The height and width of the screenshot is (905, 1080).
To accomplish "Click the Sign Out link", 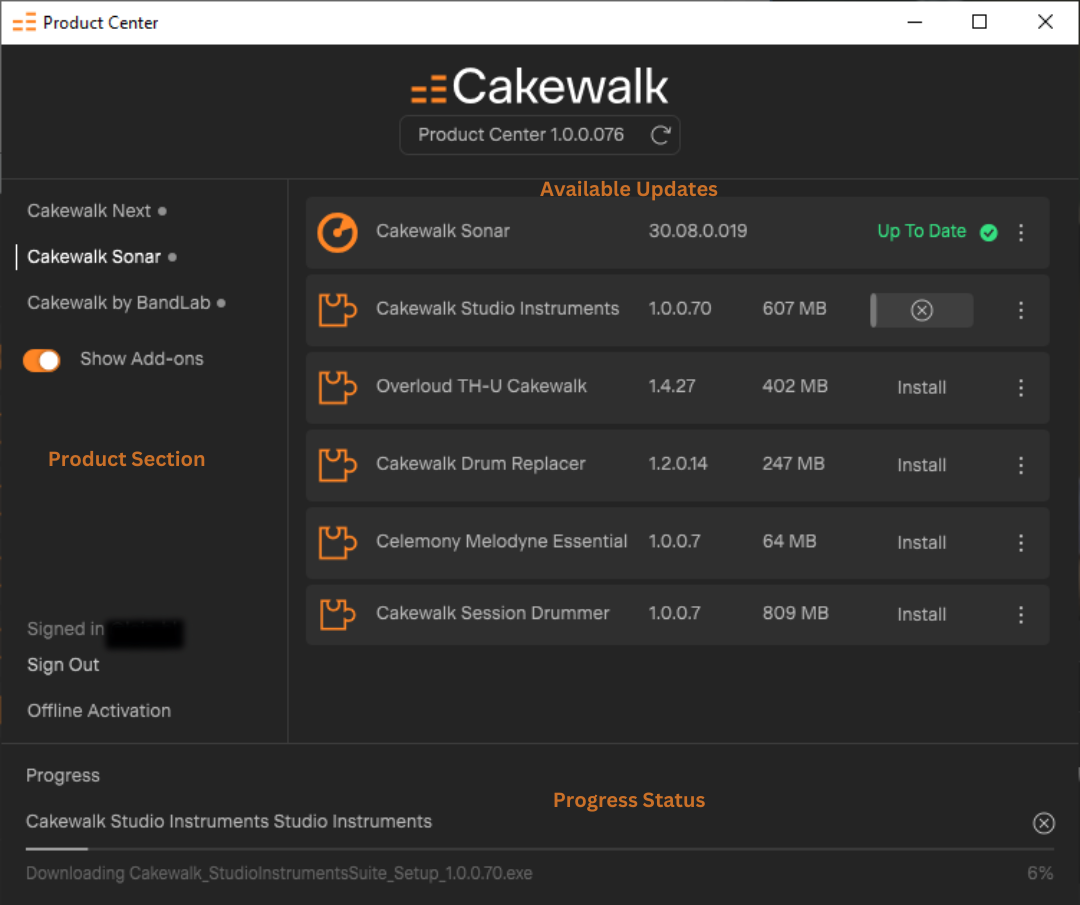I will click(x=63, y=665).
